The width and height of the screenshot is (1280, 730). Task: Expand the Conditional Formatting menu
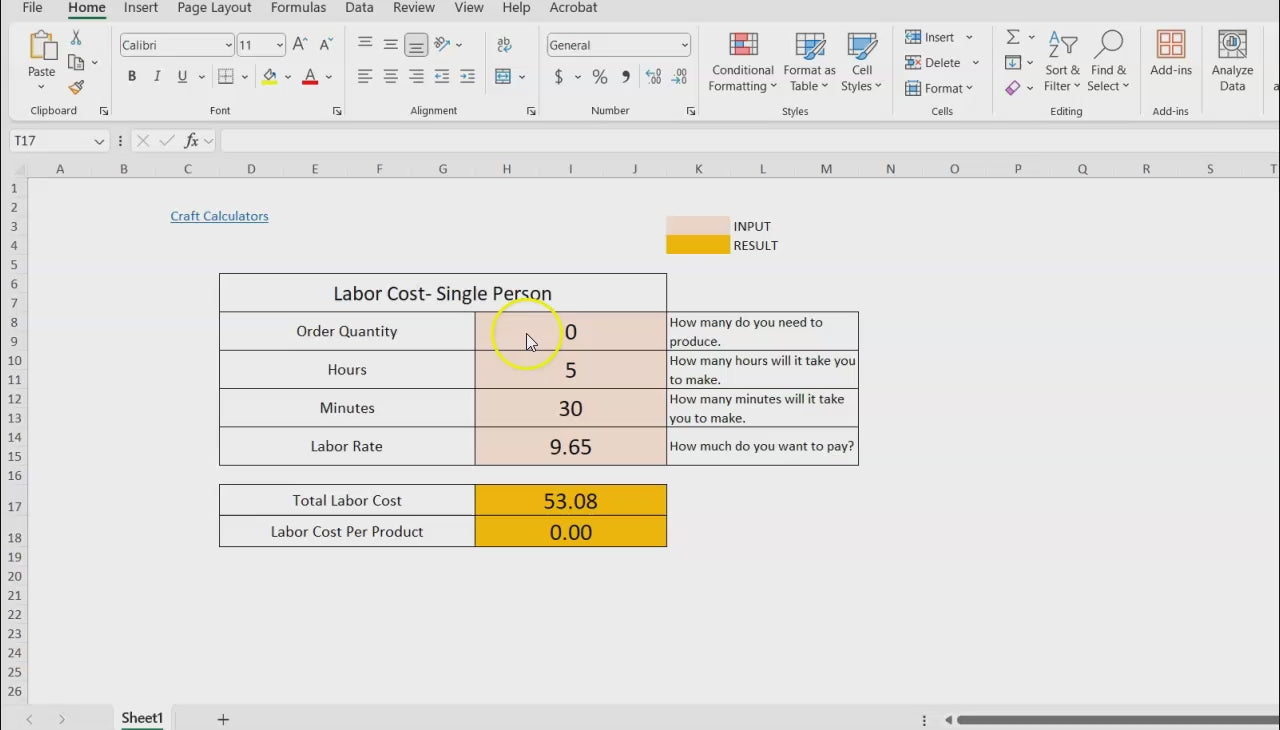coord(742,62)
